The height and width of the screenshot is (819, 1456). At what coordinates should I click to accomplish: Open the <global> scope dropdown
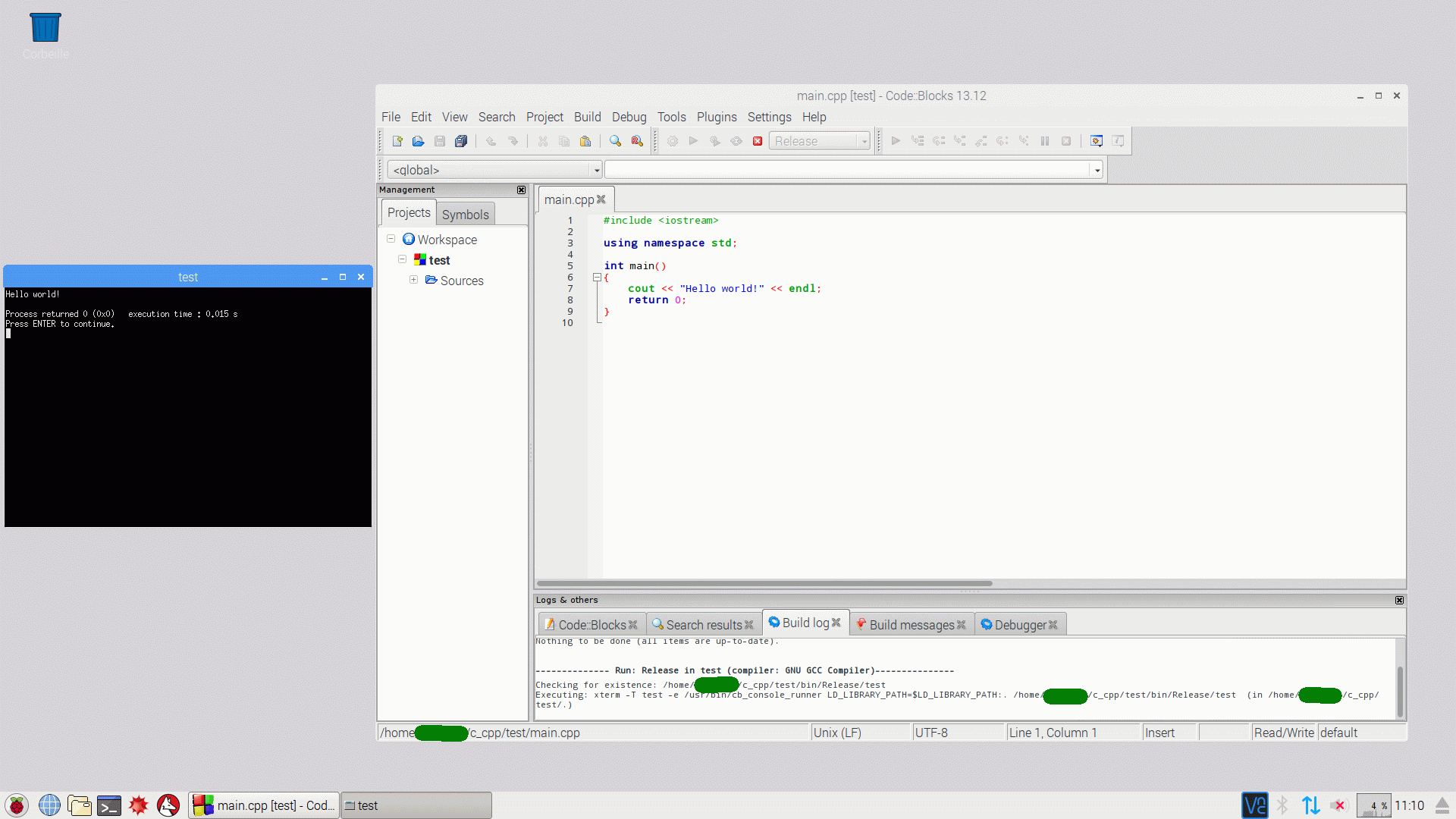[x=597, y=170]
